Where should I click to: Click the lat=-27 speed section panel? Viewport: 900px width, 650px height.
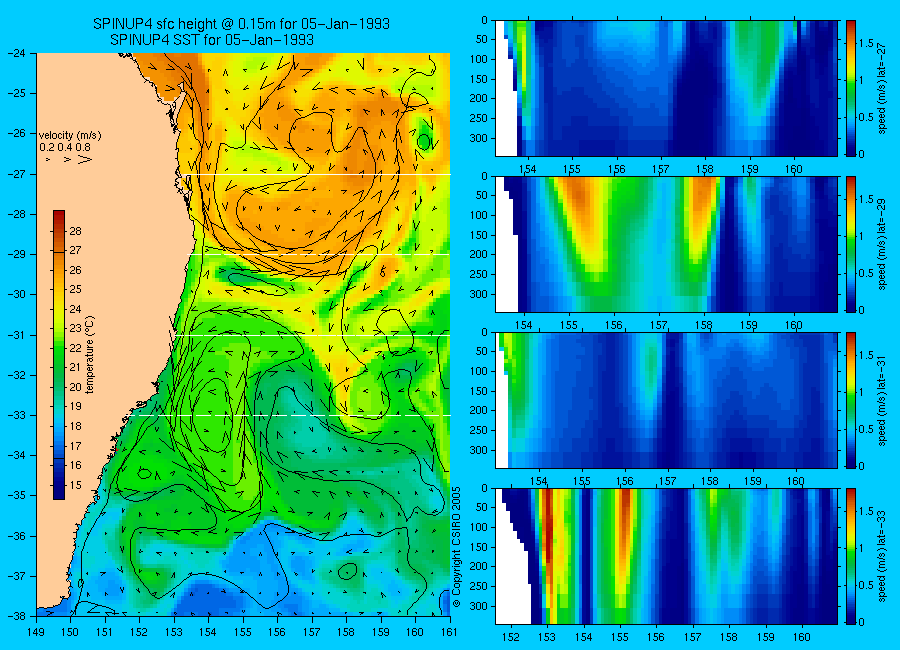666,88
